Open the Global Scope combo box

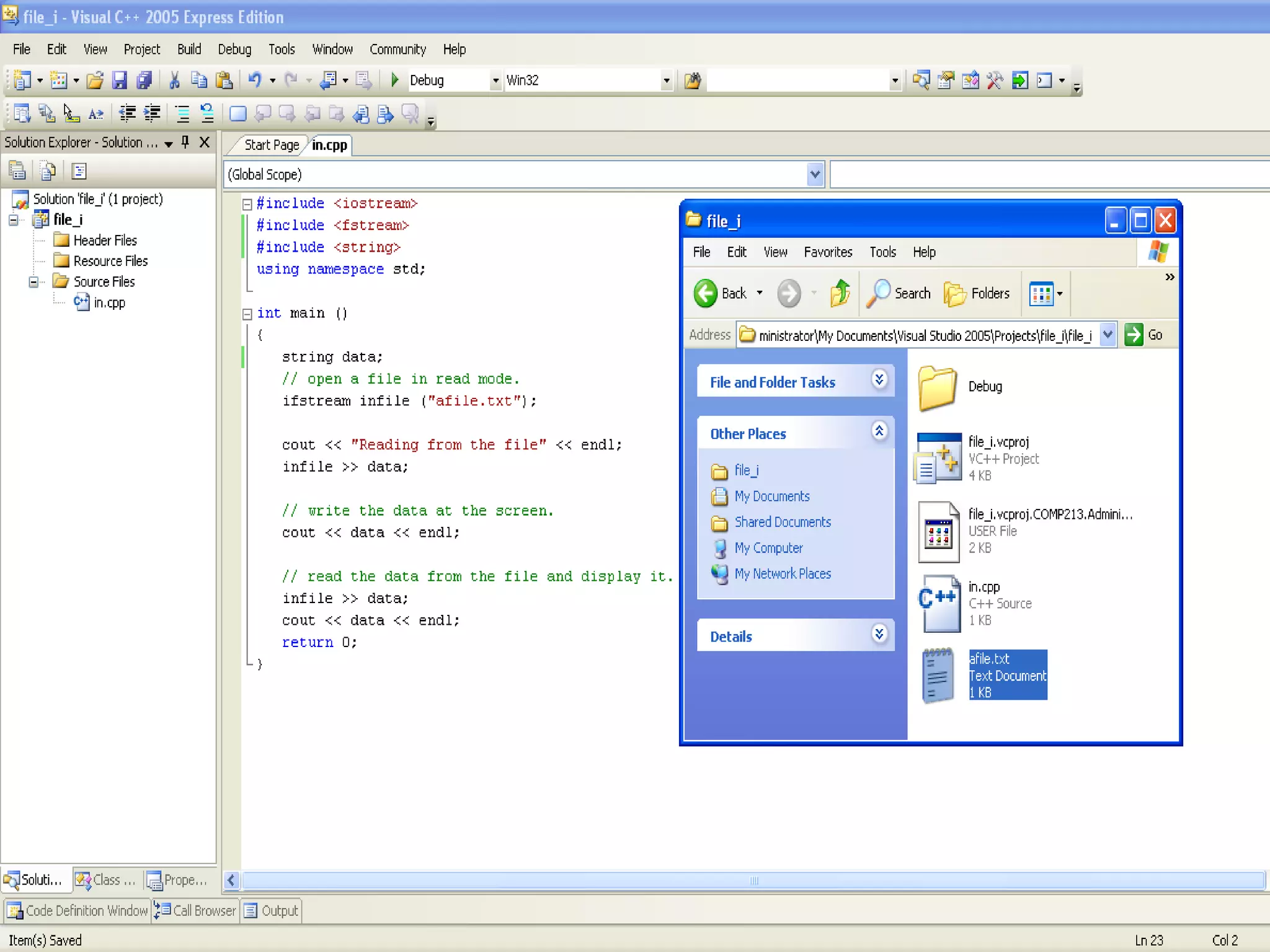tap(815, 175)
